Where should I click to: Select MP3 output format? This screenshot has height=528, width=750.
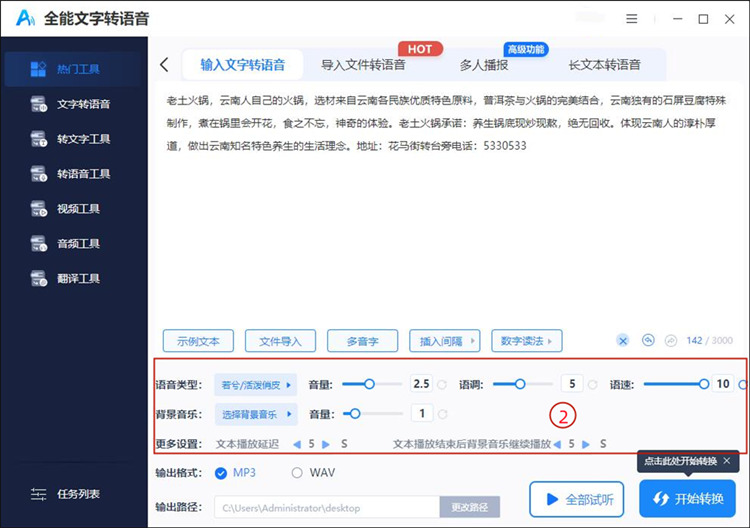[221, 473]
